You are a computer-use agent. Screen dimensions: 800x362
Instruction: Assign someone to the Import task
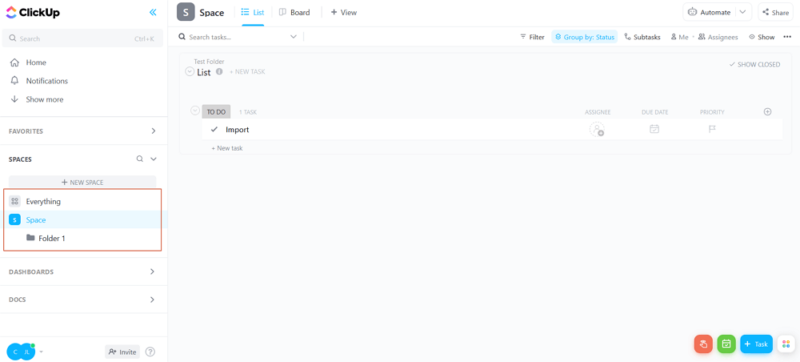597,130
